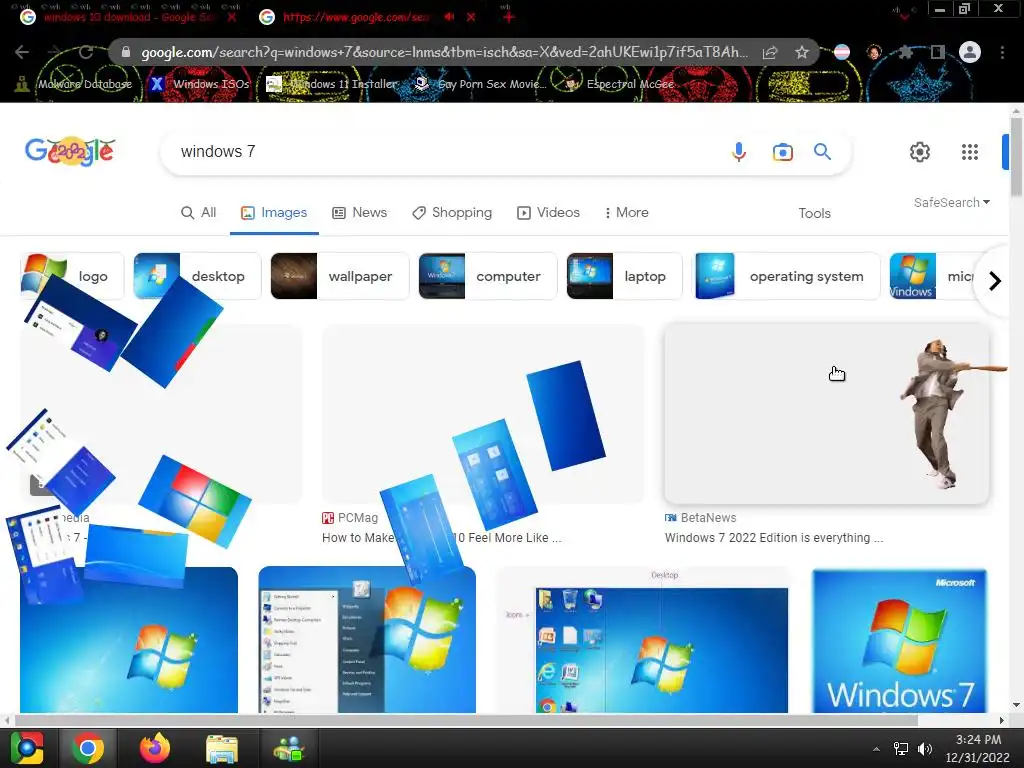Viewport: 1024px width, 768px height.
Task: Open the Windows ISOs bookmark
Action: click(200, 84)
